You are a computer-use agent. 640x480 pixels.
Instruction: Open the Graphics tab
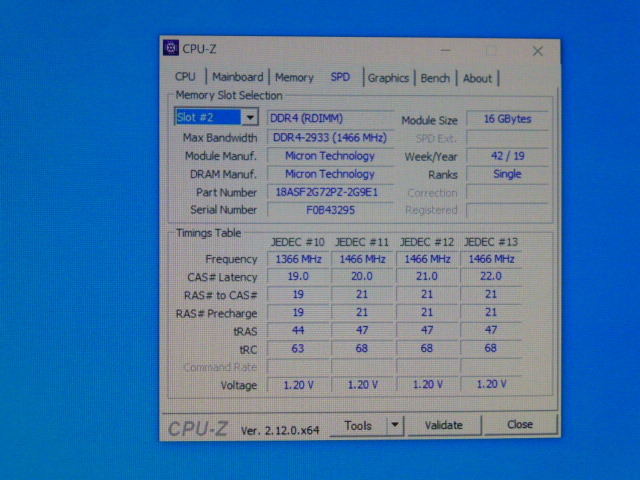click(388, 78)
